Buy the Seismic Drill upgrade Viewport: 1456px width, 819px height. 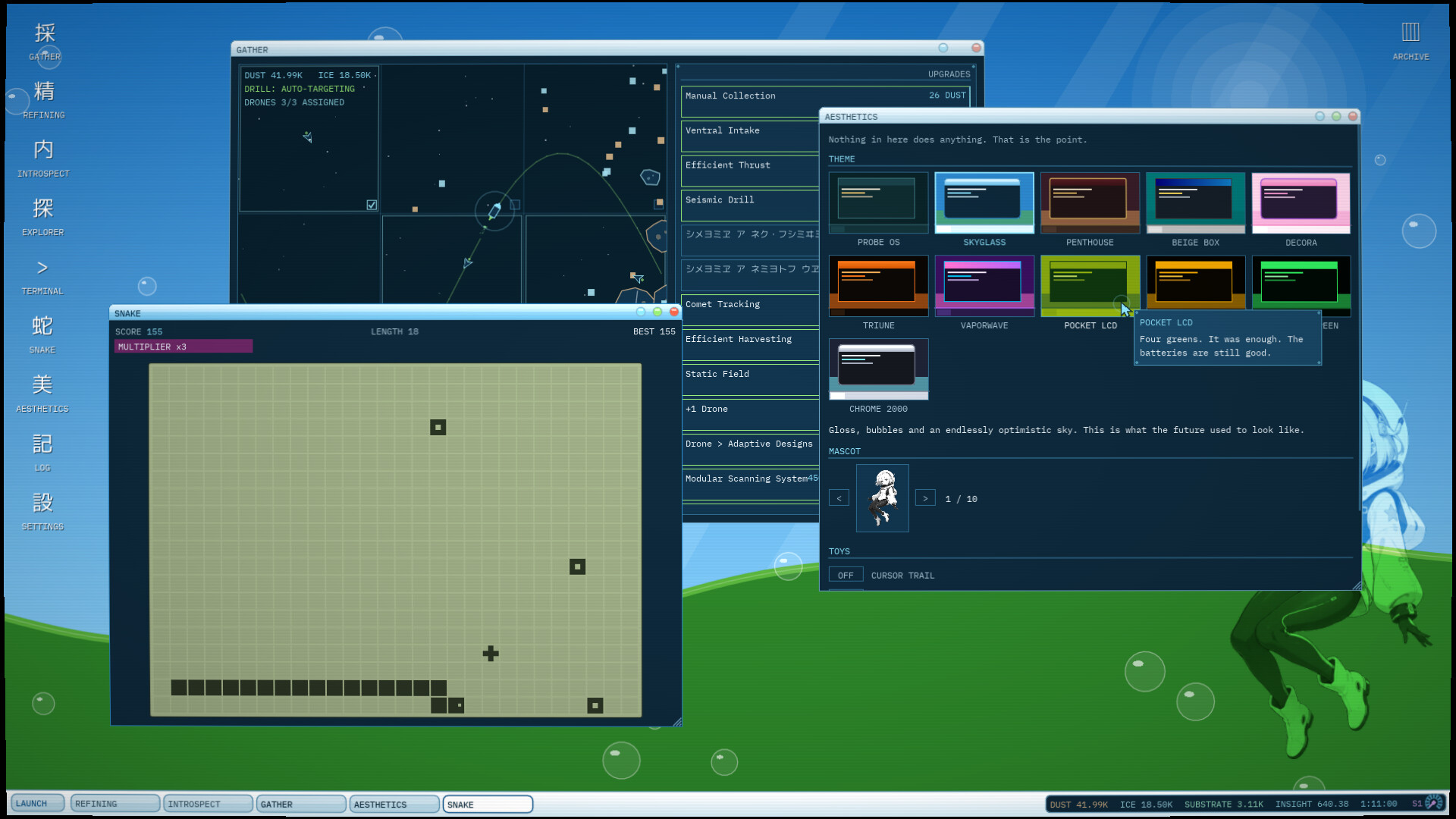point(750,206)
